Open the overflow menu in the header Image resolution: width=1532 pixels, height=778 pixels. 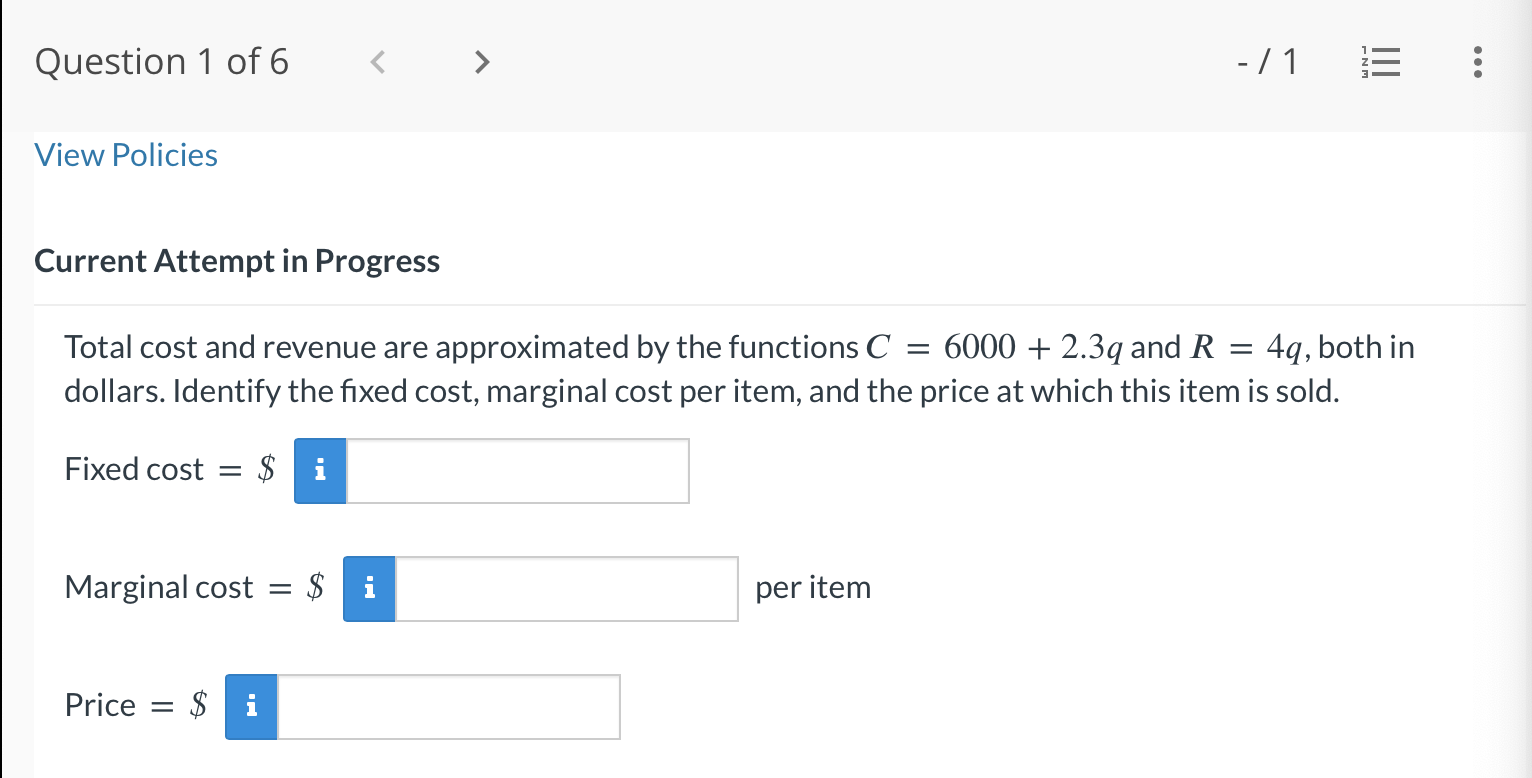tap(1477, 62)
